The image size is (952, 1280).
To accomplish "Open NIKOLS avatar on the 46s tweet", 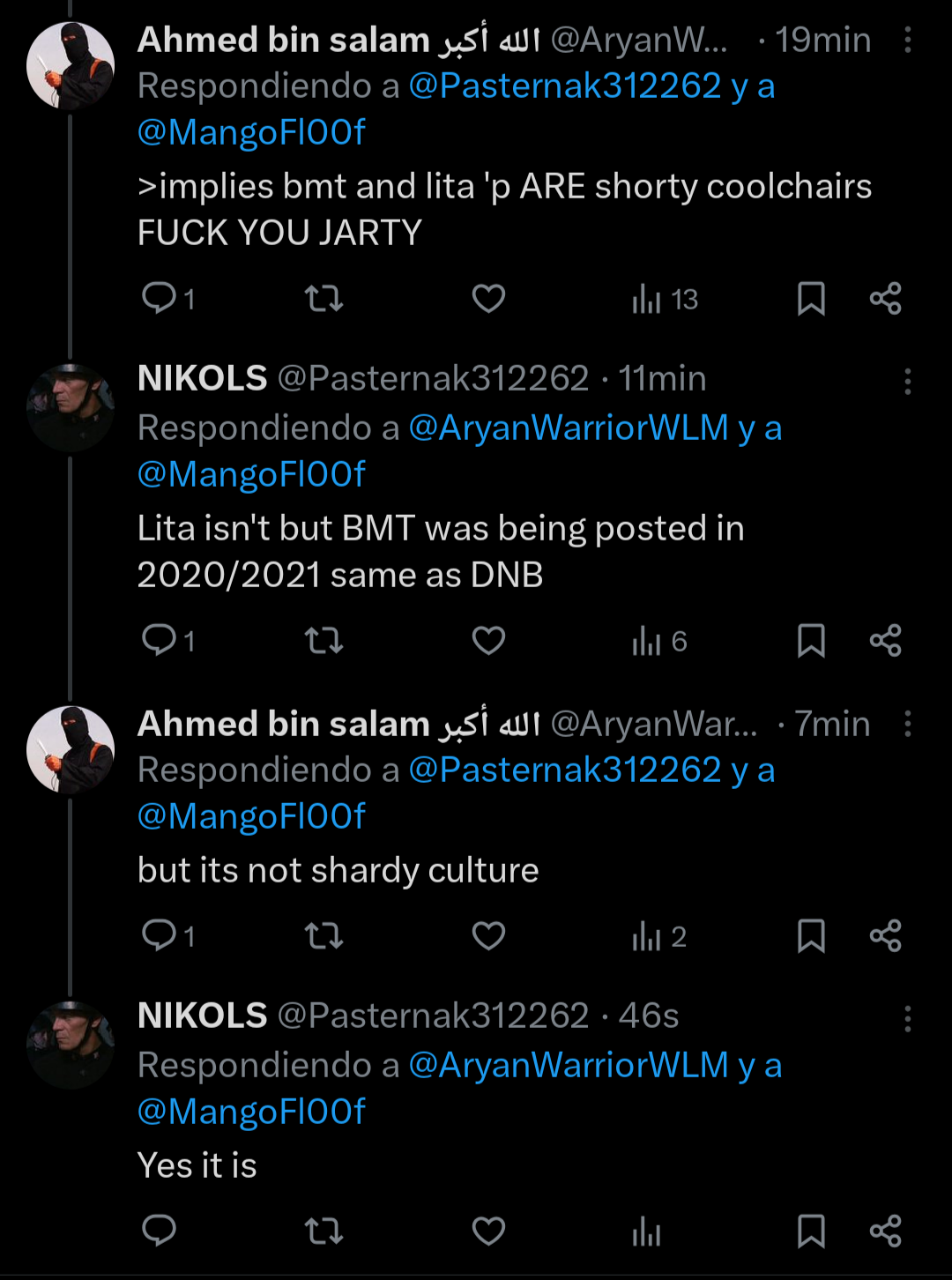I will pyautogui.click(x=71, y=1045).
